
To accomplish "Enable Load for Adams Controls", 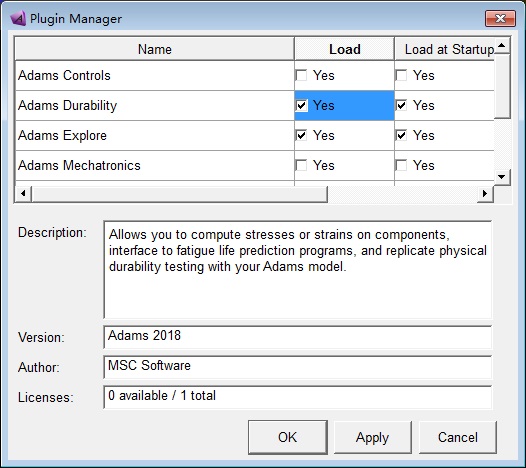I will pos(301,75).
